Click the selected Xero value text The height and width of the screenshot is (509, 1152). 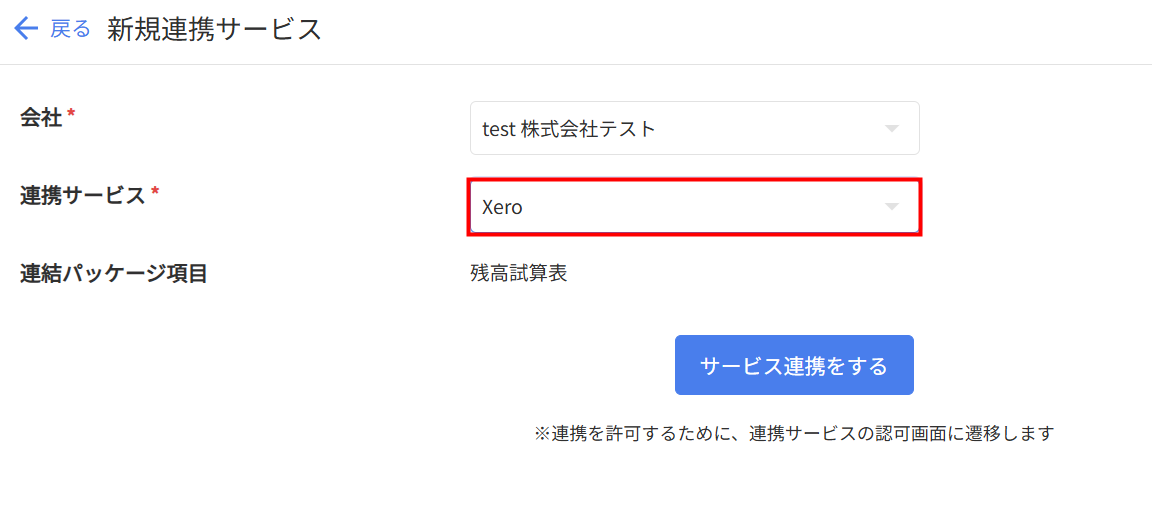click(x=502, y=207)
